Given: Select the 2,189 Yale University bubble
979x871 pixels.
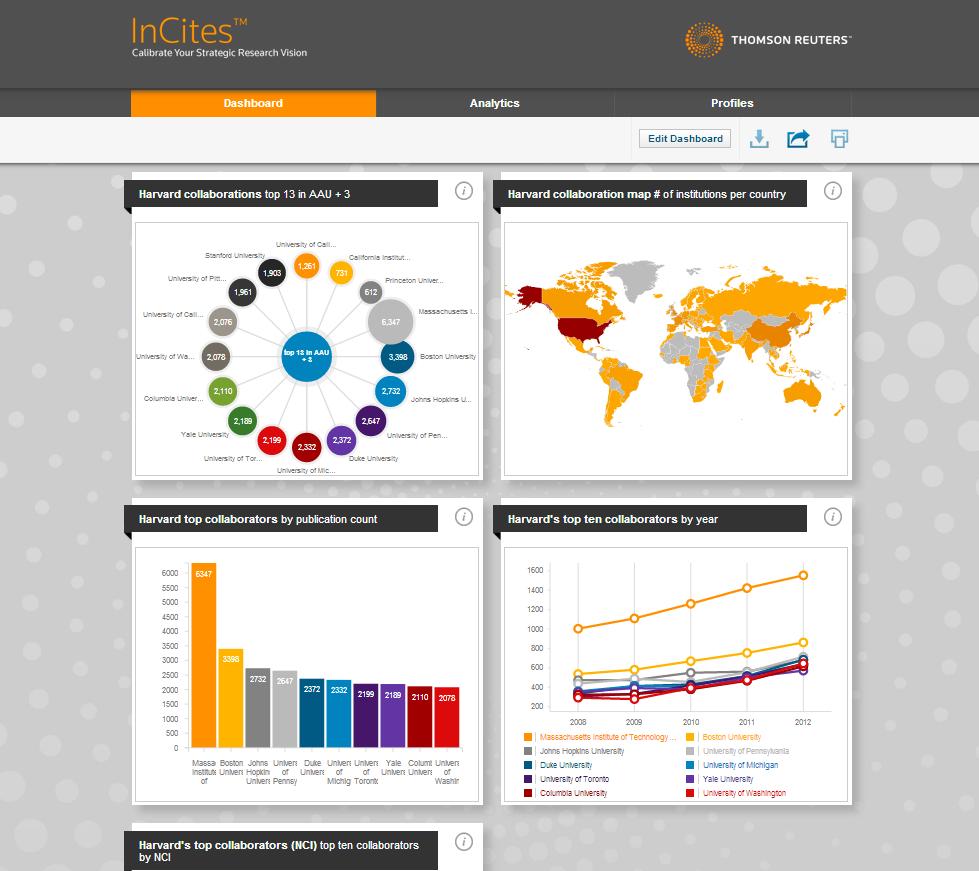Looking at the screenshot, I should (242, 421).
